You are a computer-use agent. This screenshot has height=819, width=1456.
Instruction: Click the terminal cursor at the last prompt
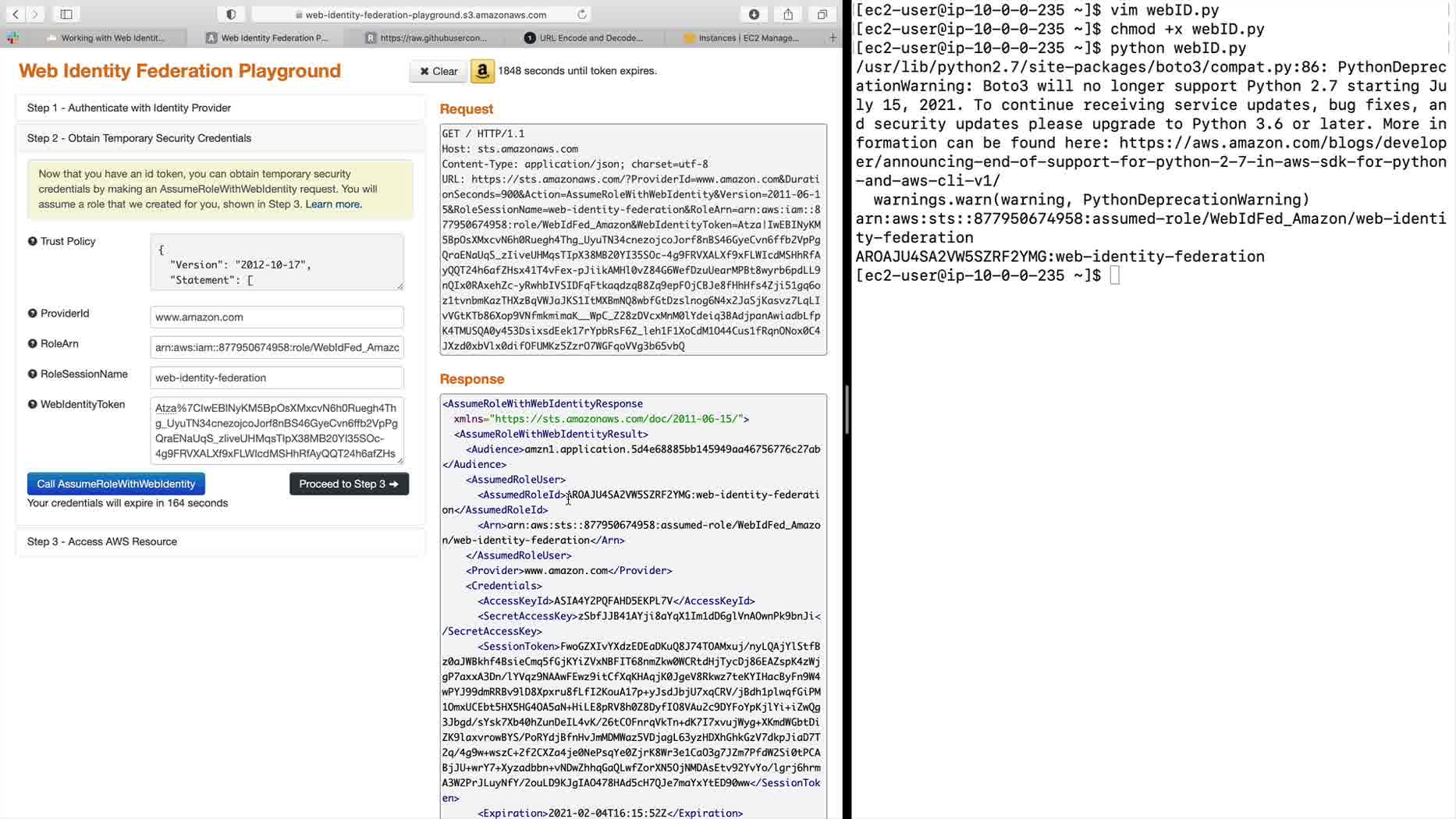pos(1115,275)
